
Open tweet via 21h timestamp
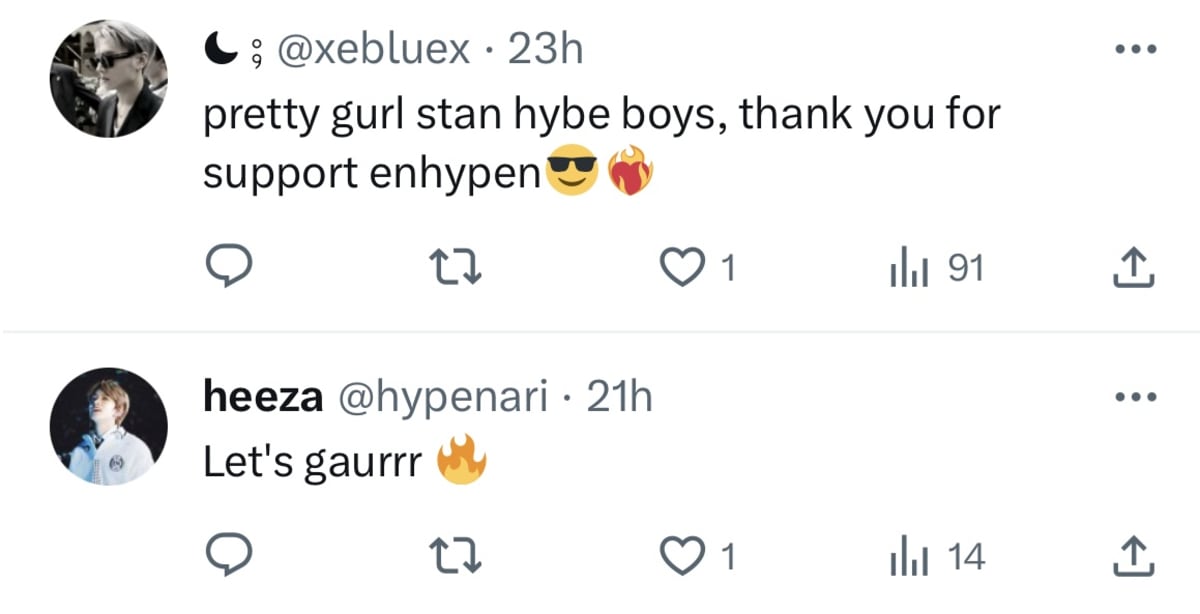pos(618,398)
